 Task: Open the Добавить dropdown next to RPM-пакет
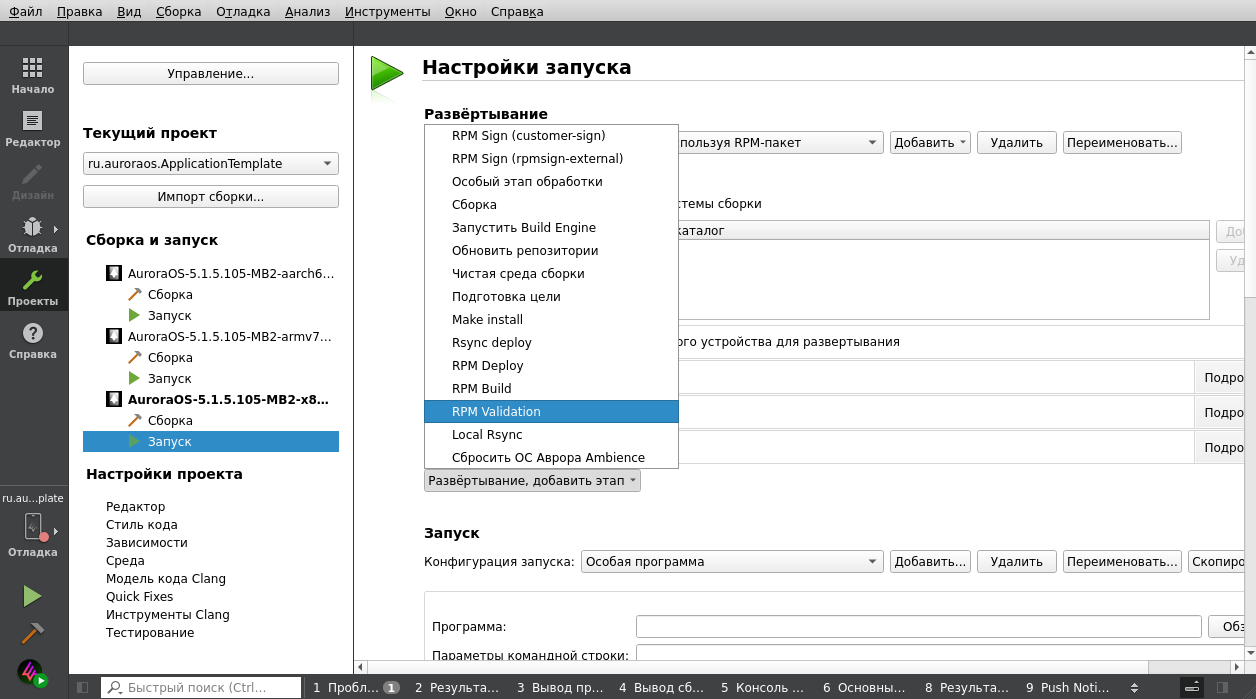[930, 142]
